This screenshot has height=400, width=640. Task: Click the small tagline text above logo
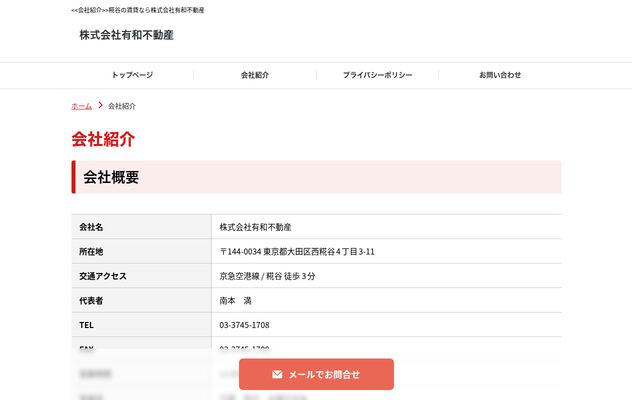tap(138, 10)
